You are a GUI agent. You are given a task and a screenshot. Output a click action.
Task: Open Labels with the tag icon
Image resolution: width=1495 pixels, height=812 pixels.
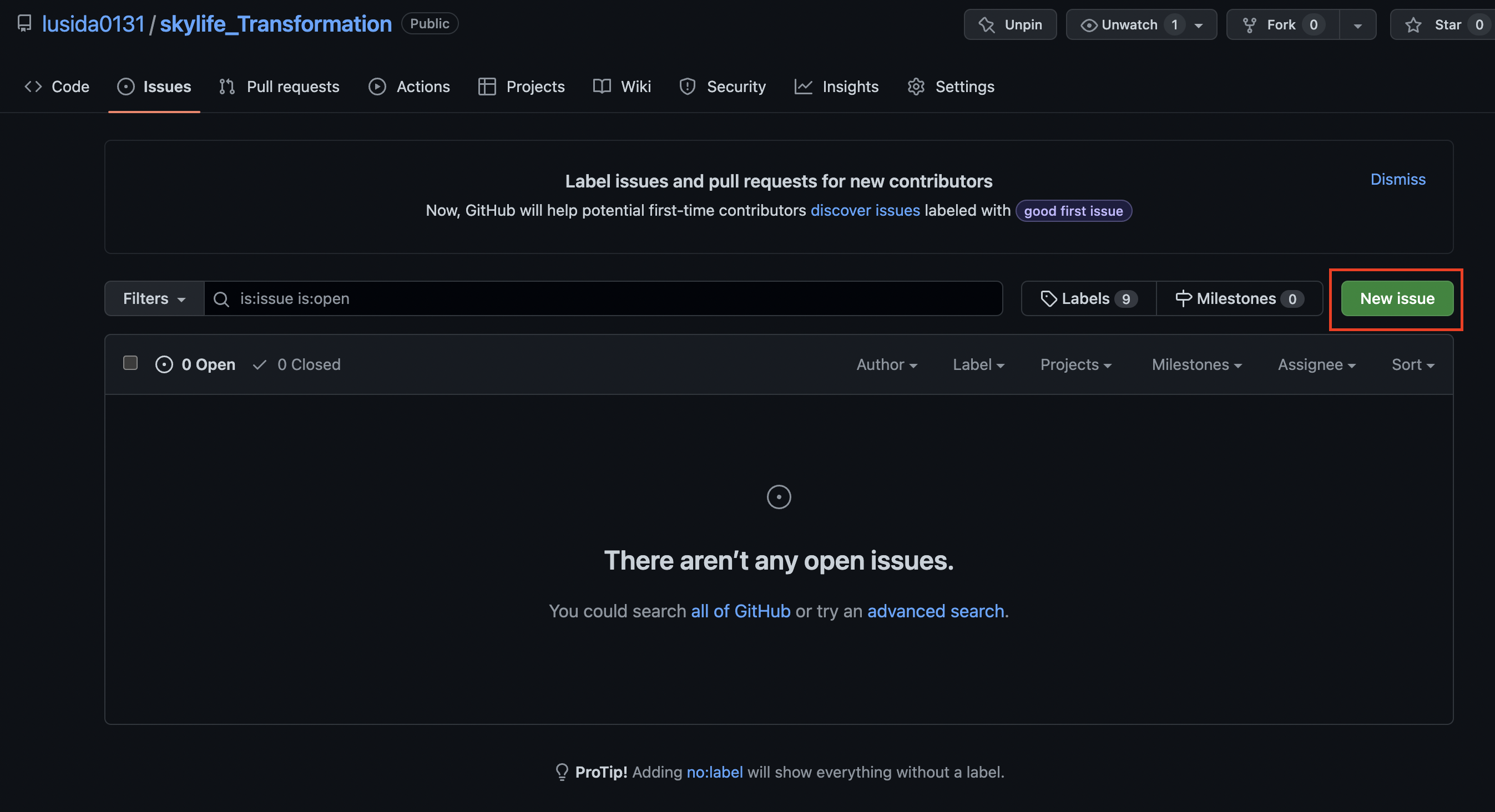(1088, 299)
